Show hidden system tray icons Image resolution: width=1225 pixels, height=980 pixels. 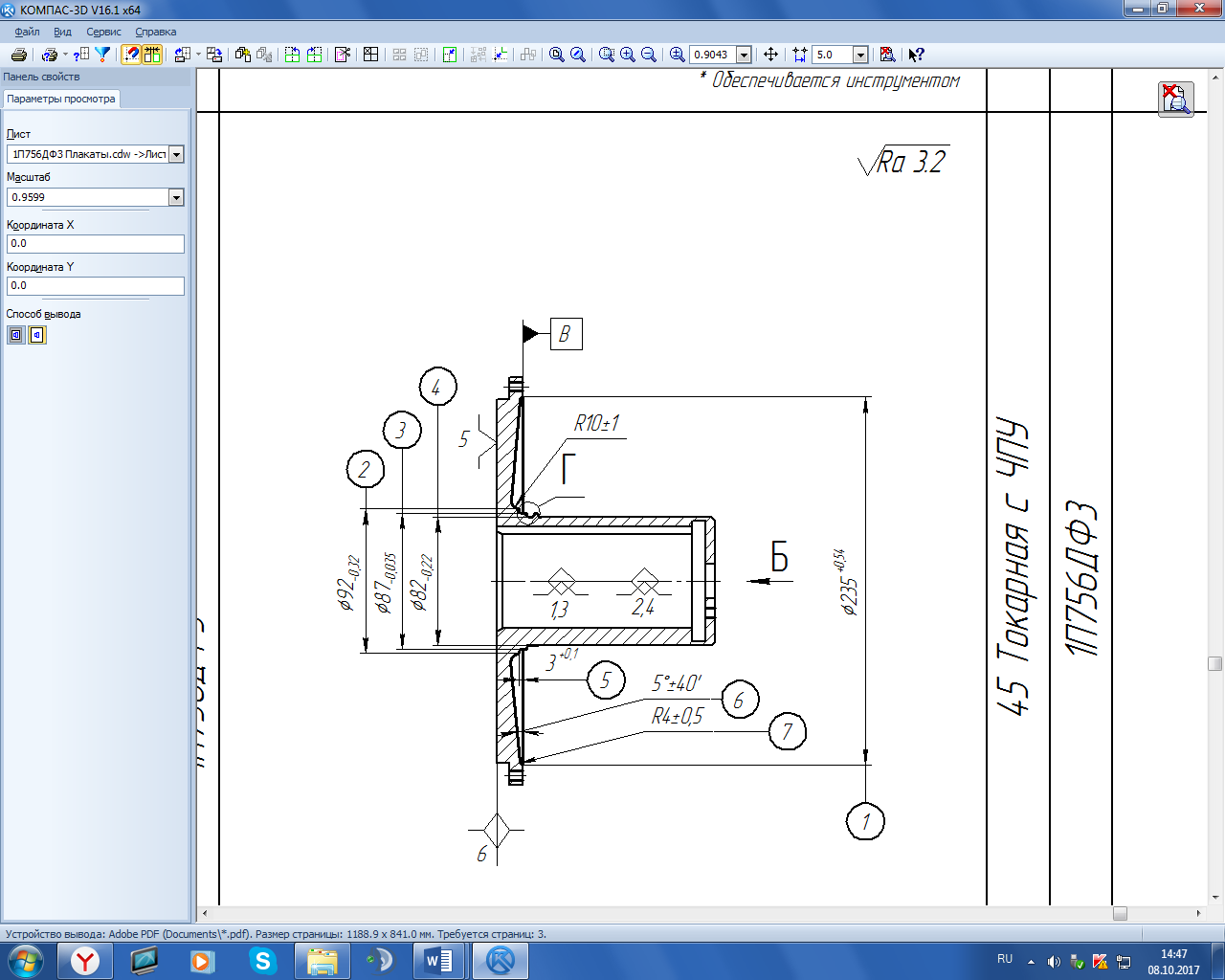1031,961
